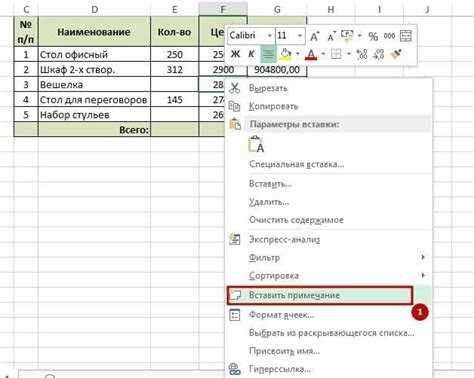
Task: Select column C header
Action: click(26, 9)
